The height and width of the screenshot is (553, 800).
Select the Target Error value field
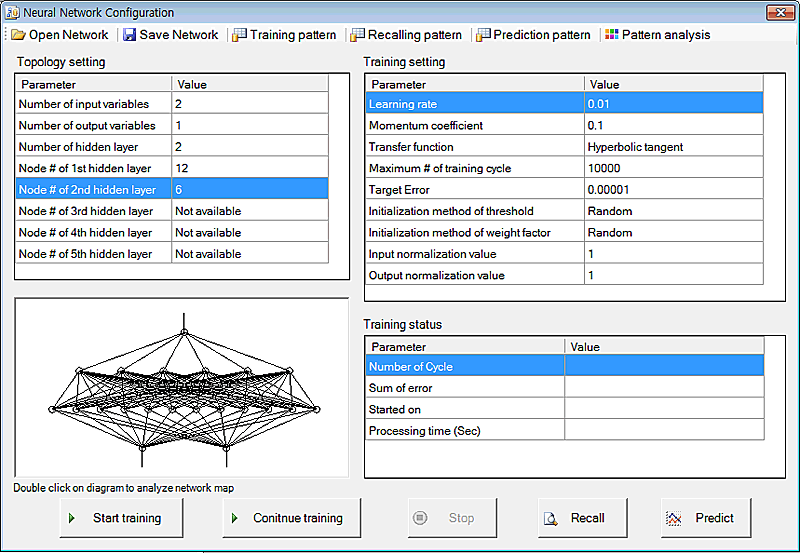[673, 189]
